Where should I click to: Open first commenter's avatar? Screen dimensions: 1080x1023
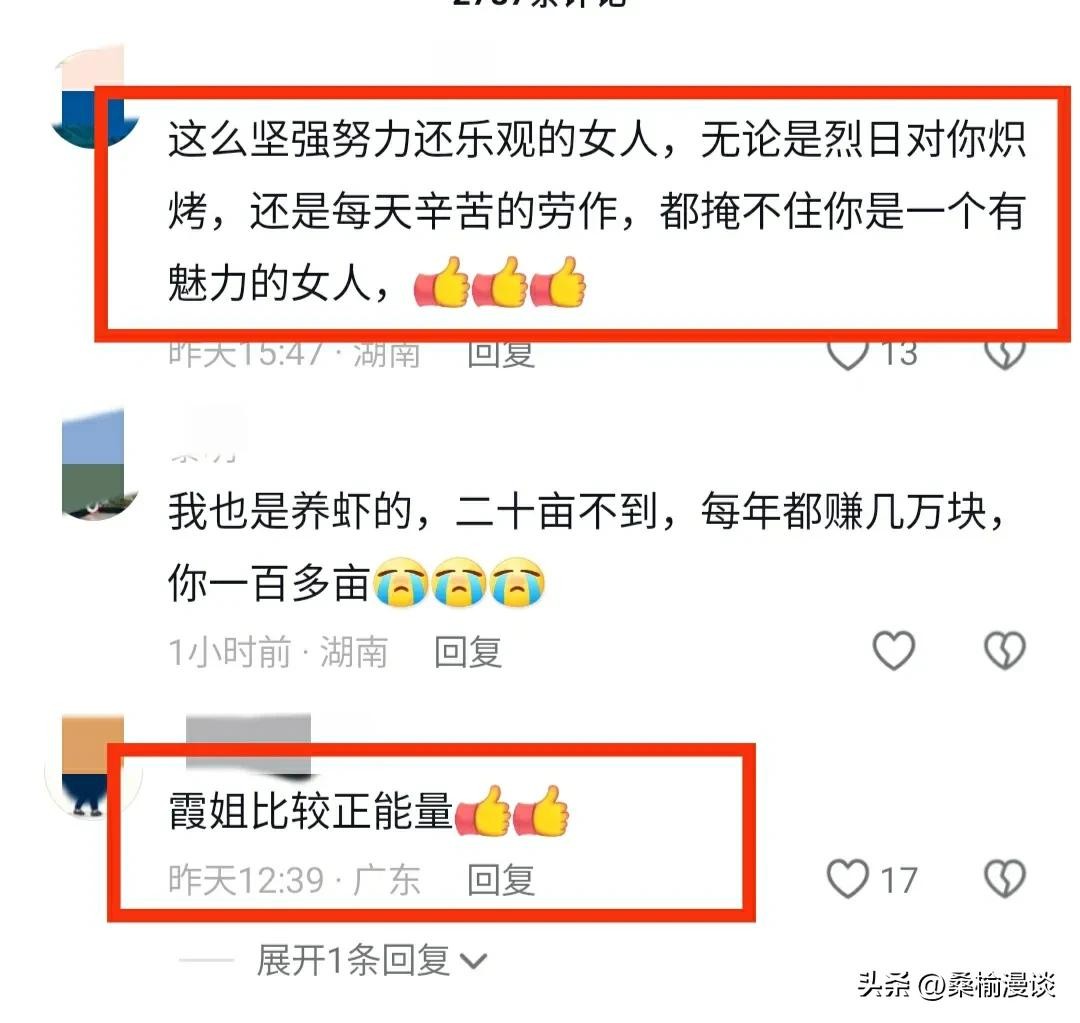point(93,96)
